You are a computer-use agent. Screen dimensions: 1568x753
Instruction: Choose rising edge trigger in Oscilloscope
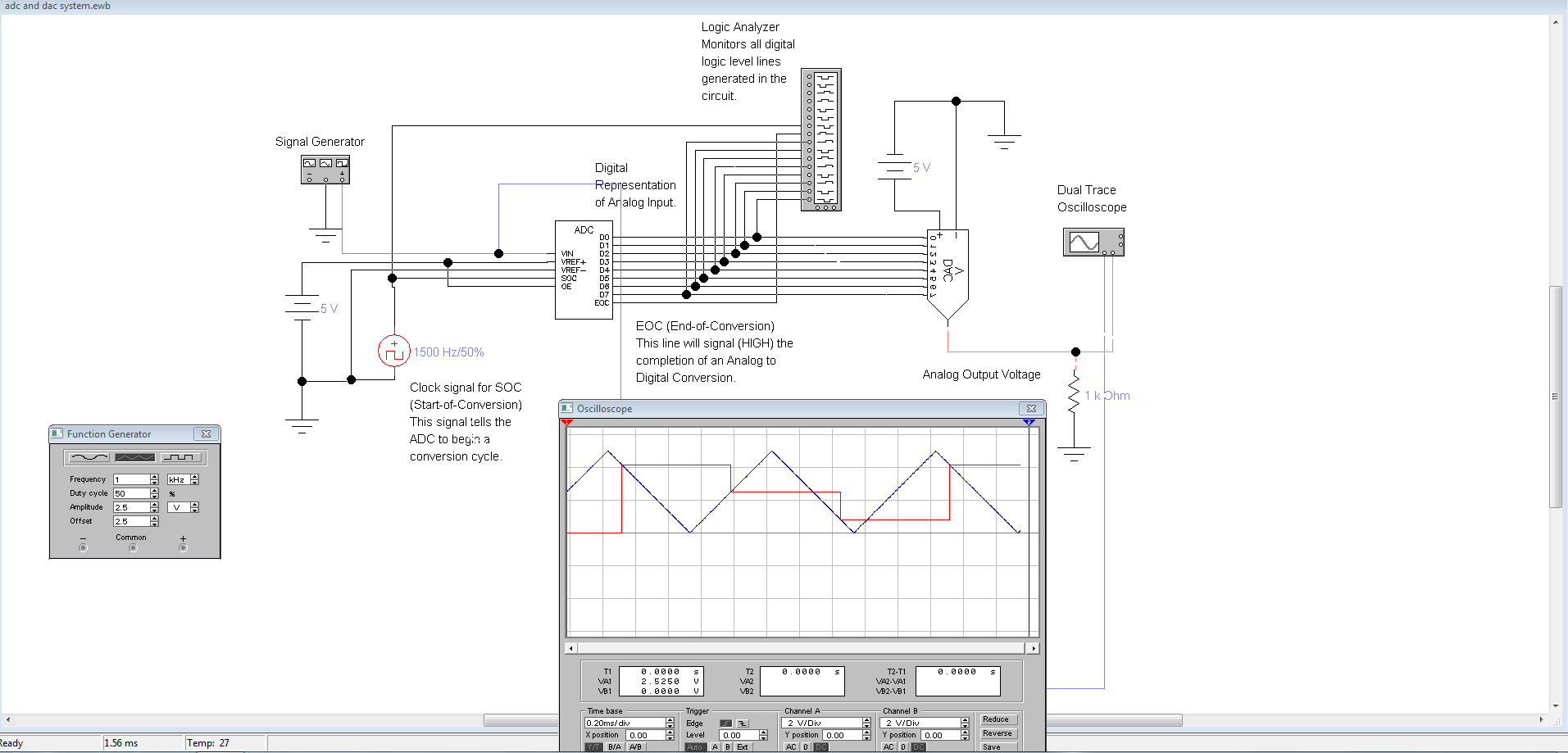[x=726, y=723]
